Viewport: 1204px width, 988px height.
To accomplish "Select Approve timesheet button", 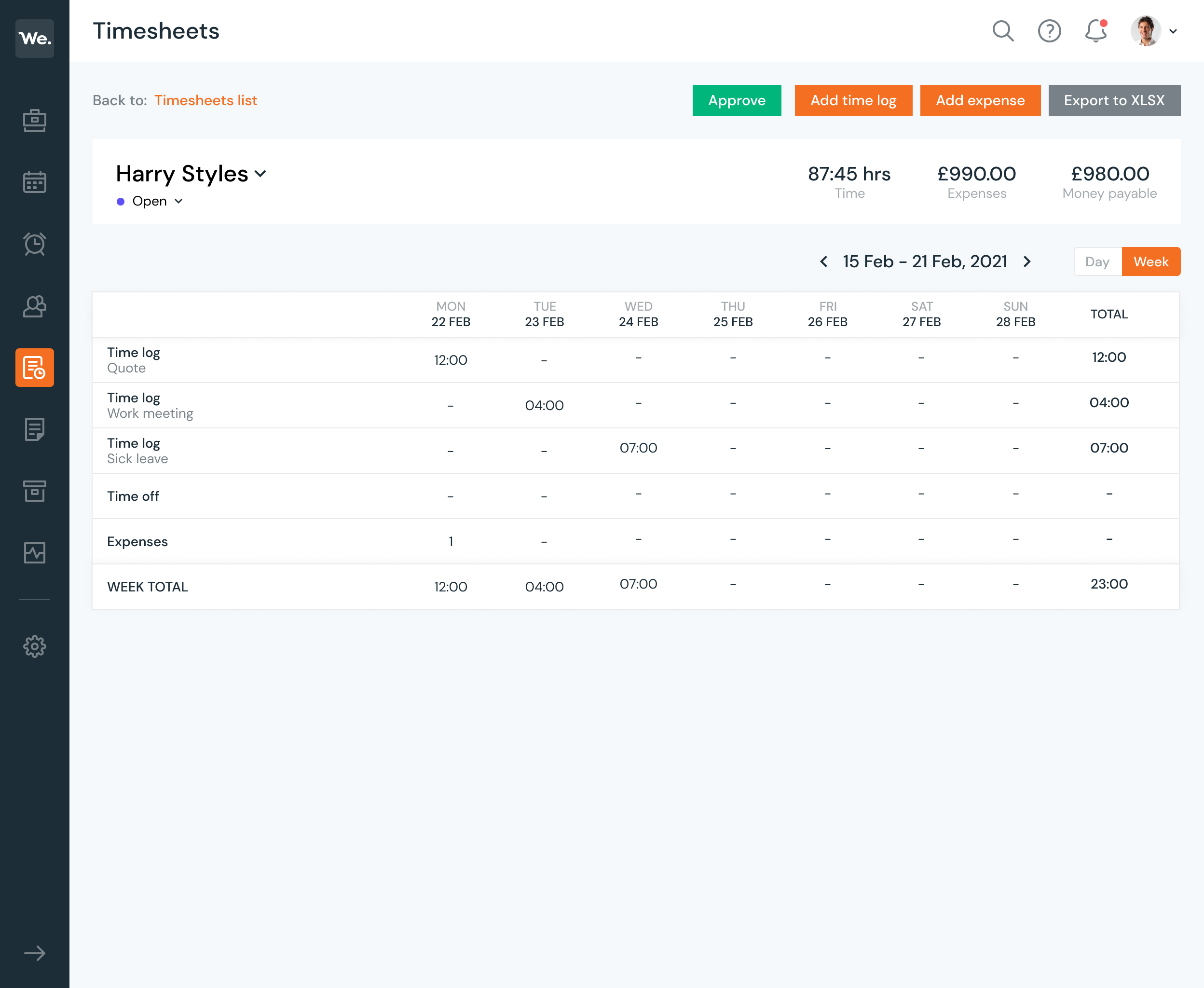I will tap(737, 100).
